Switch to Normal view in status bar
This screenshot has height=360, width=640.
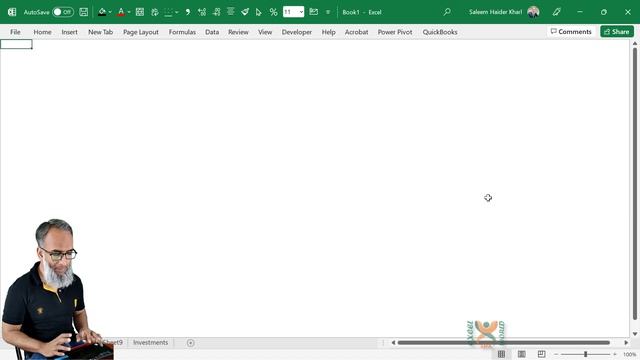pos(501,354)
